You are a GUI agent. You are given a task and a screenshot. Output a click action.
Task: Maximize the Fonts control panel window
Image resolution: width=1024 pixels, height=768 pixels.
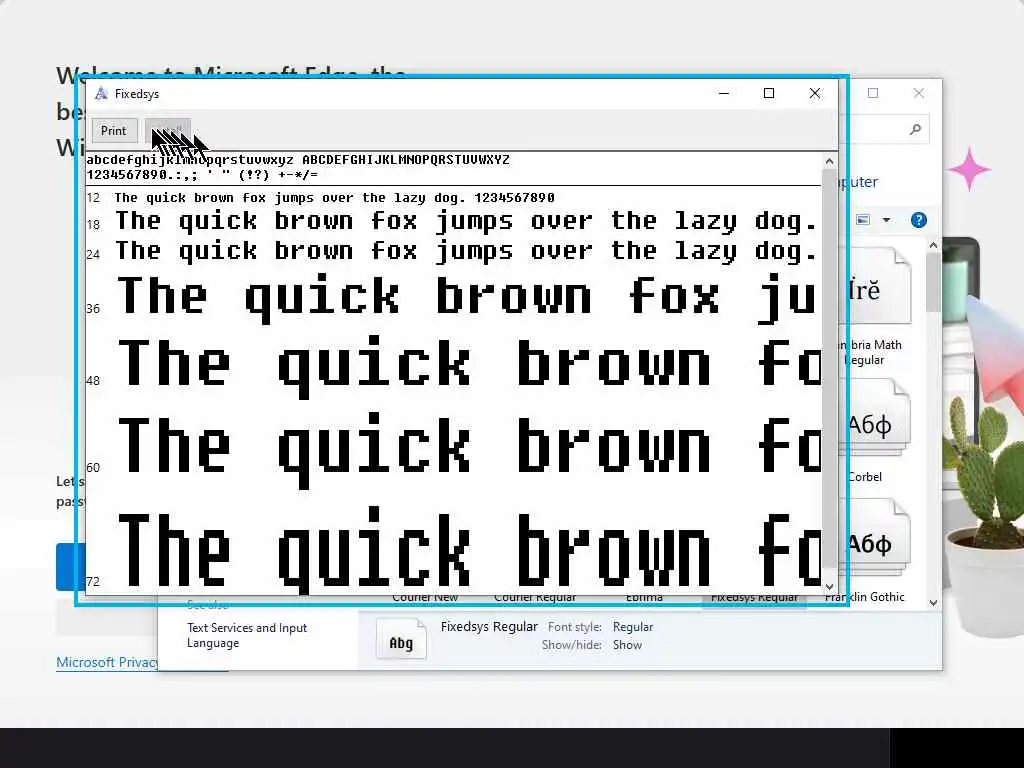pyautogui.click(x=873, y=93)
